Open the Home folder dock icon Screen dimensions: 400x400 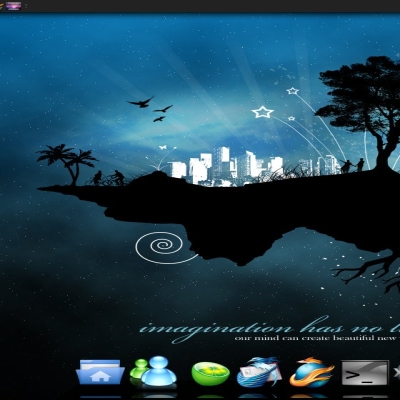[x=100, y=372]
